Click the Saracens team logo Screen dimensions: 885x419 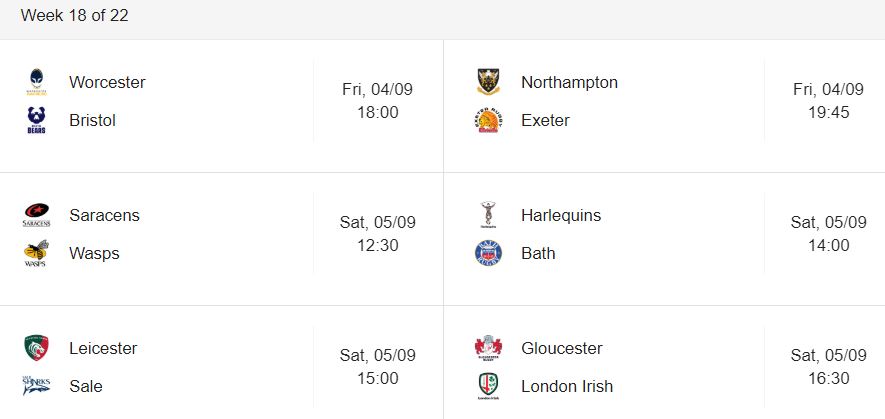click(x=37, y=215)
